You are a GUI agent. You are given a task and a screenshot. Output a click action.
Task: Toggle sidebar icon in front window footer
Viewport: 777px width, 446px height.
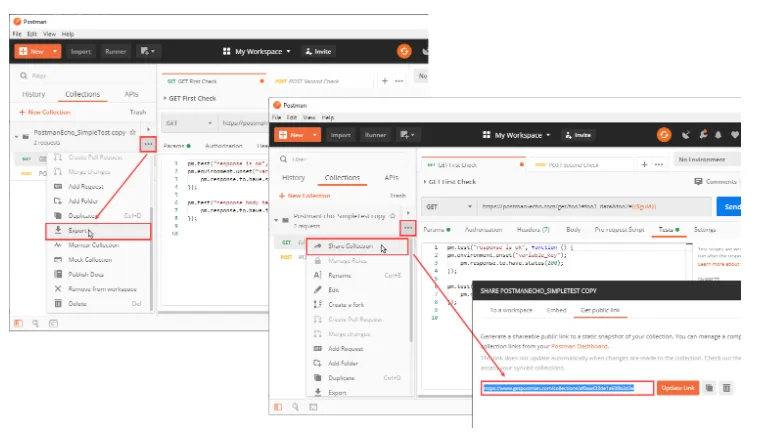tap(278, 407)
